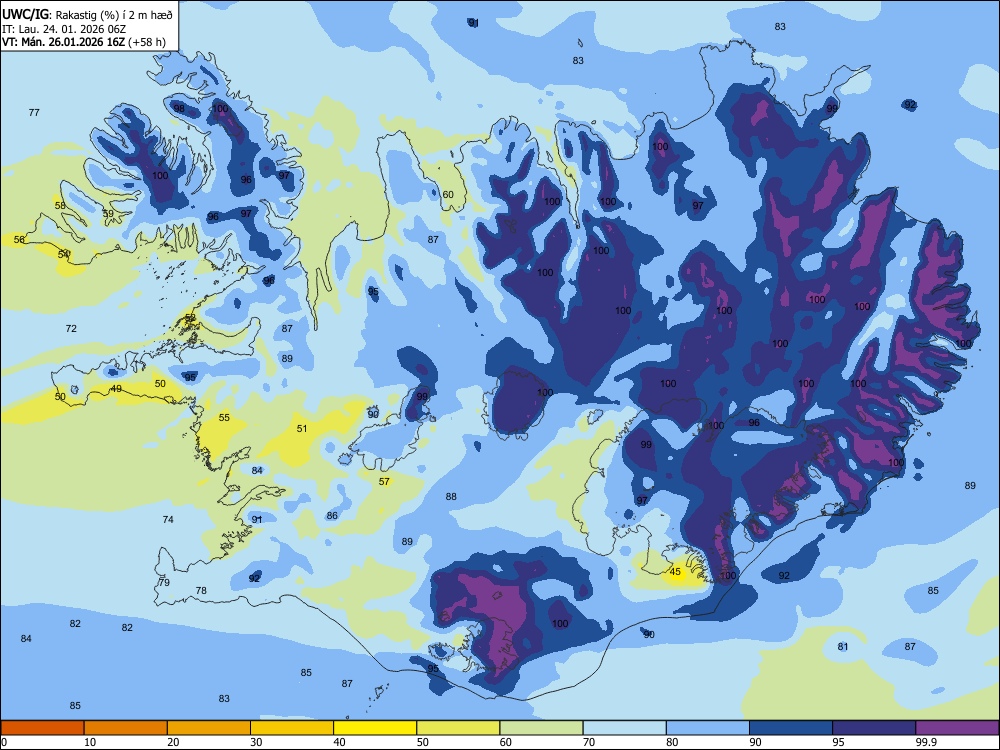This screenshot has height=750, width=1000.
Task: Click the 'Rakastig (%) í 2 m hæð' label
Action: tap(114, 14)
